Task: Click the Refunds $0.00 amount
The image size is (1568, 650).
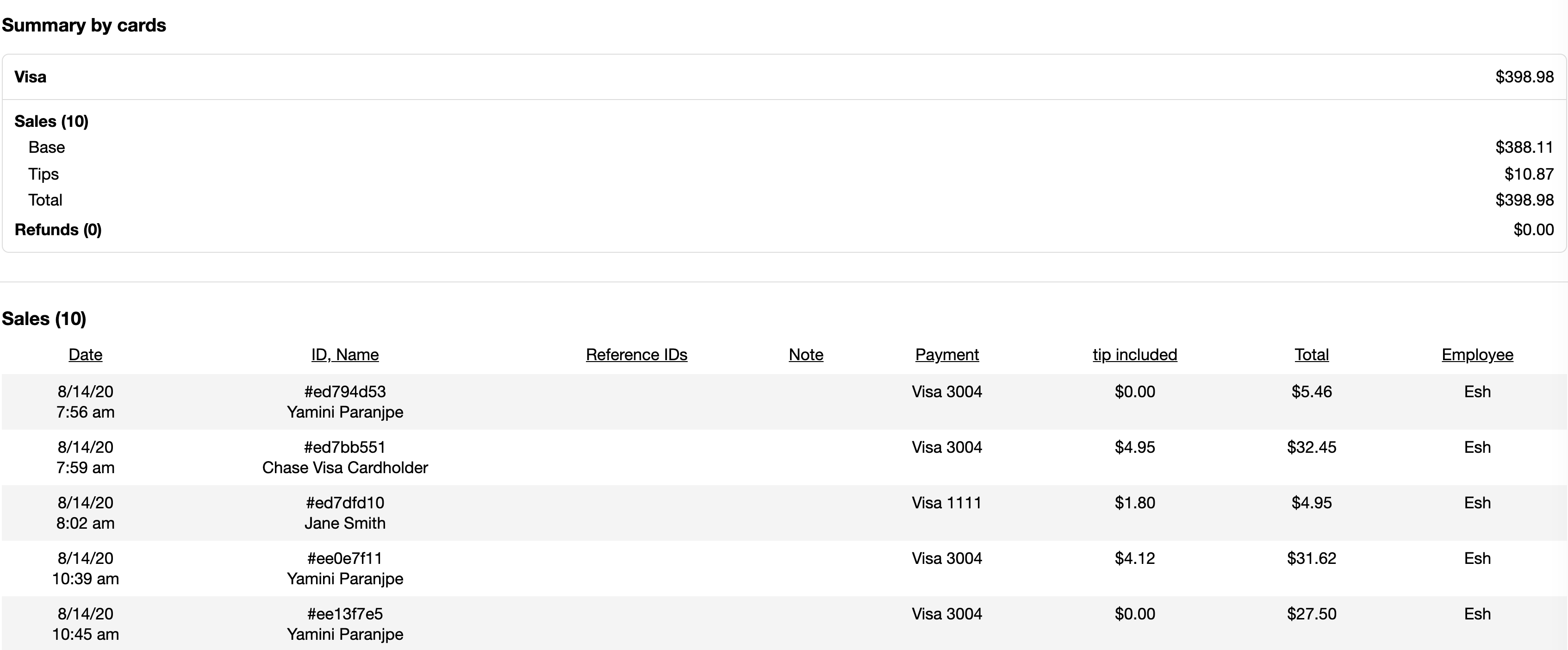Action: pyautogui.click(x=1533, y=230)
